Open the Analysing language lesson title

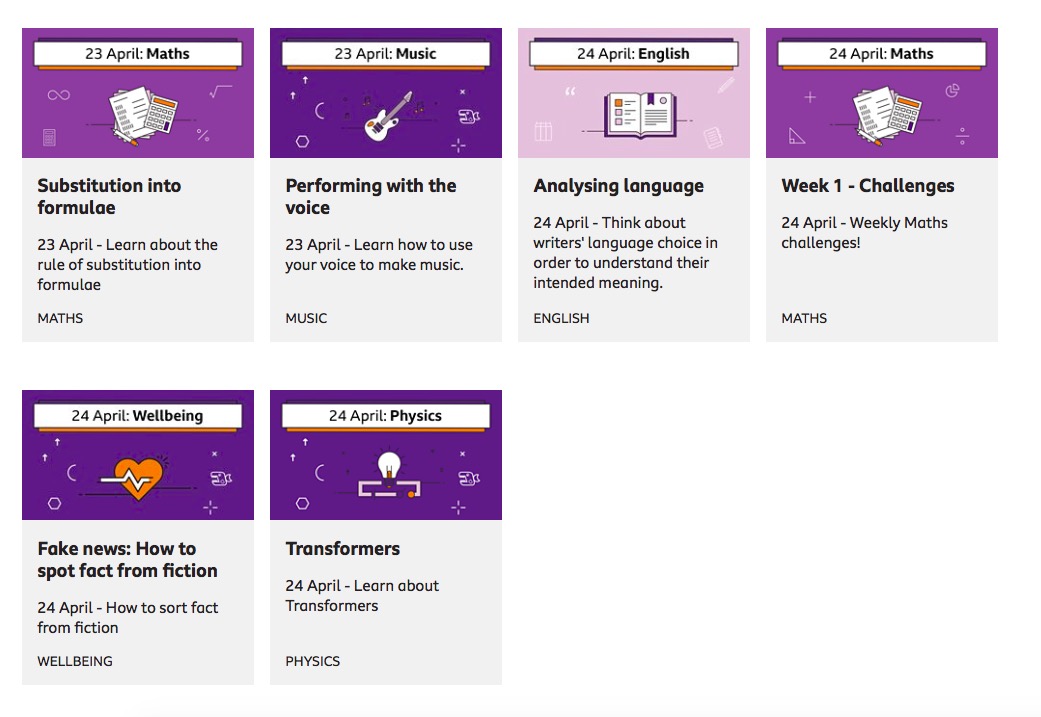coord(618,186)
